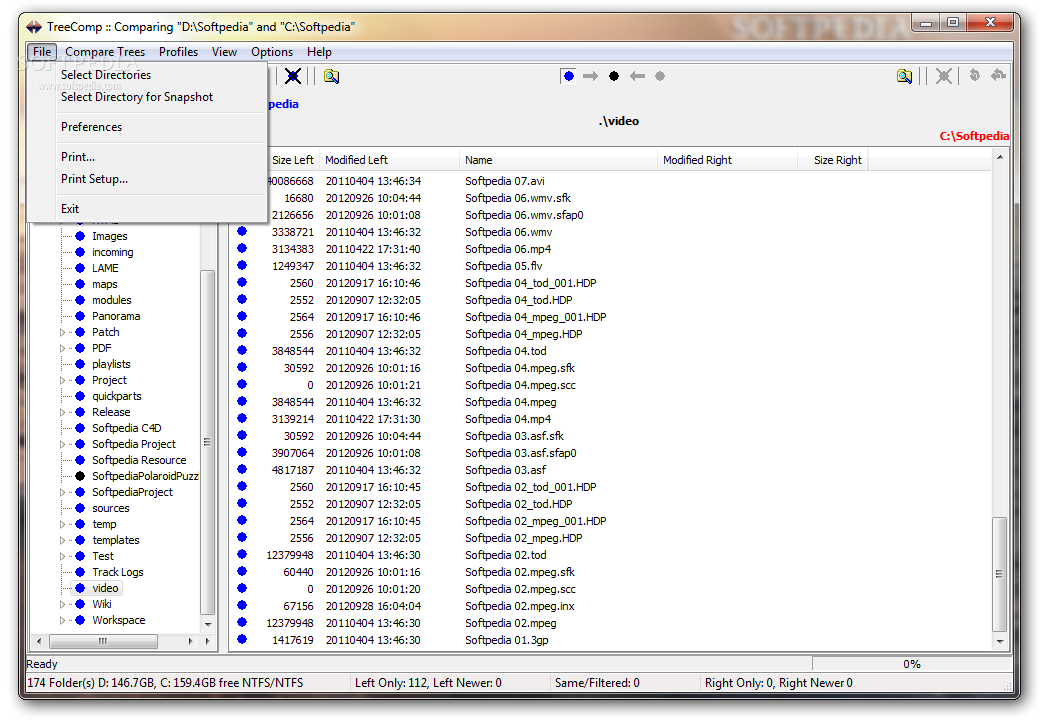Toggle the left-pointing arrow filter
The width and height of the screenshot is (1041, 720).
[x=637, y=76]
